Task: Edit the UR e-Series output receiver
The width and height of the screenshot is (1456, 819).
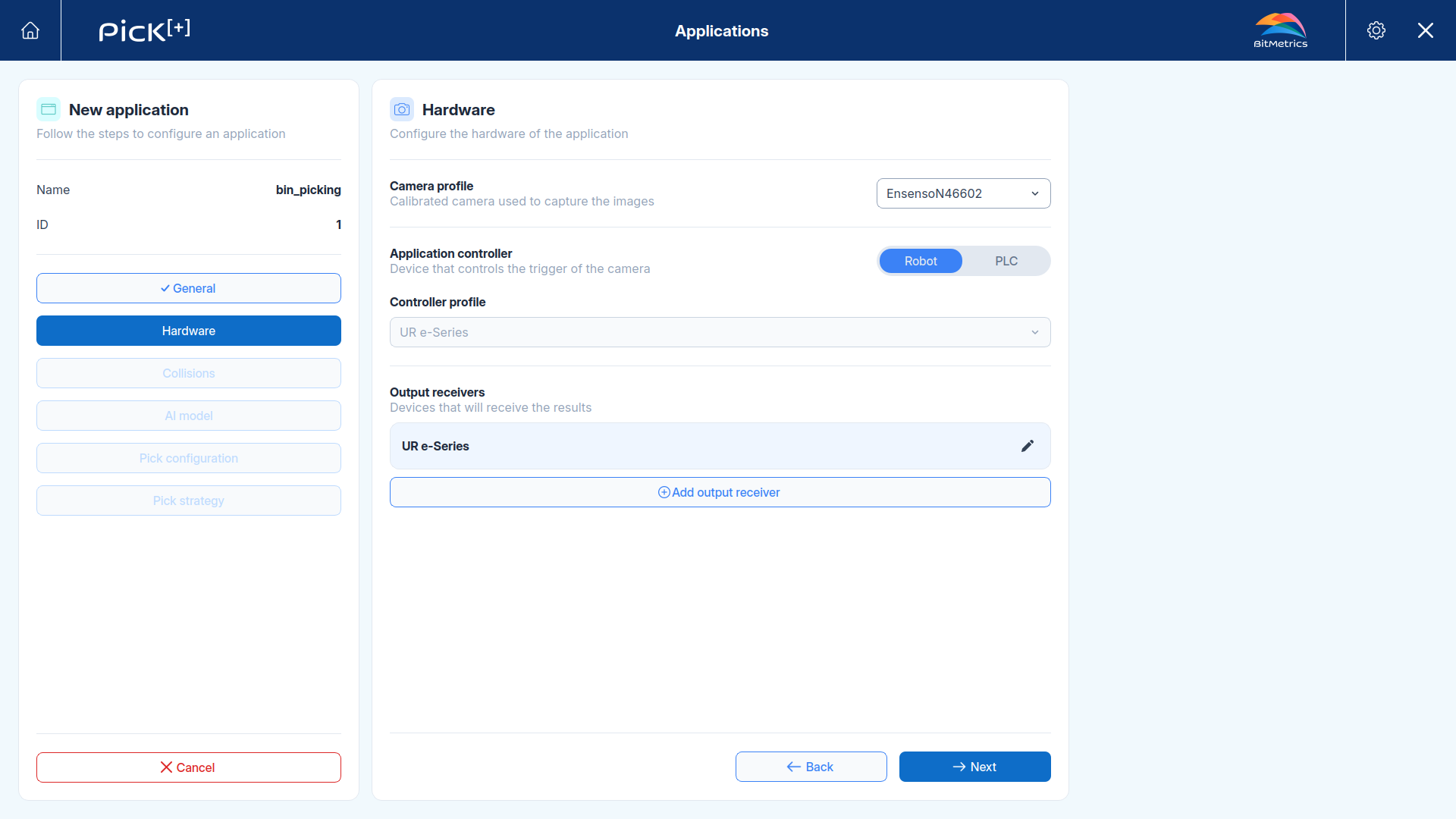Action: coord(1028,446)
